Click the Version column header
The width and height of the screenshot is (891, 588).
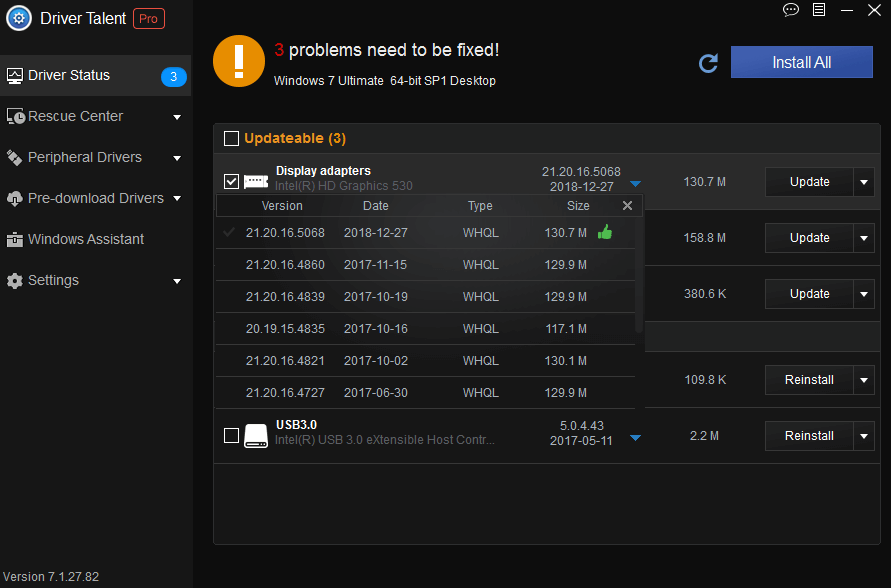click(282, 206)
